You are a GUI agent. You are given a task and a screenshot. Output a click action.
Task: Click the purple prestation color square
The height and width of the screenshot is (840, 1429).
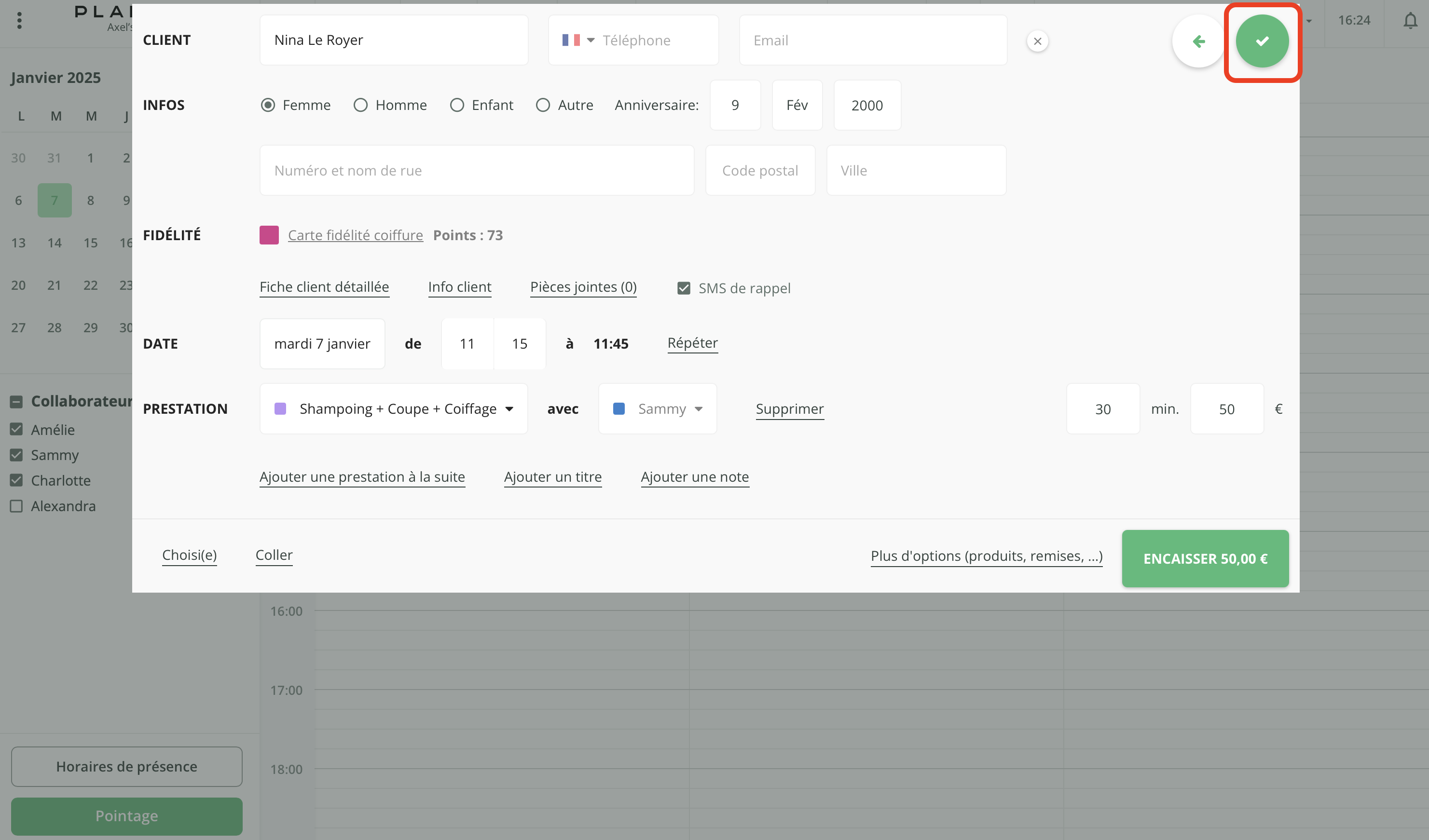(x=280, y=408)
